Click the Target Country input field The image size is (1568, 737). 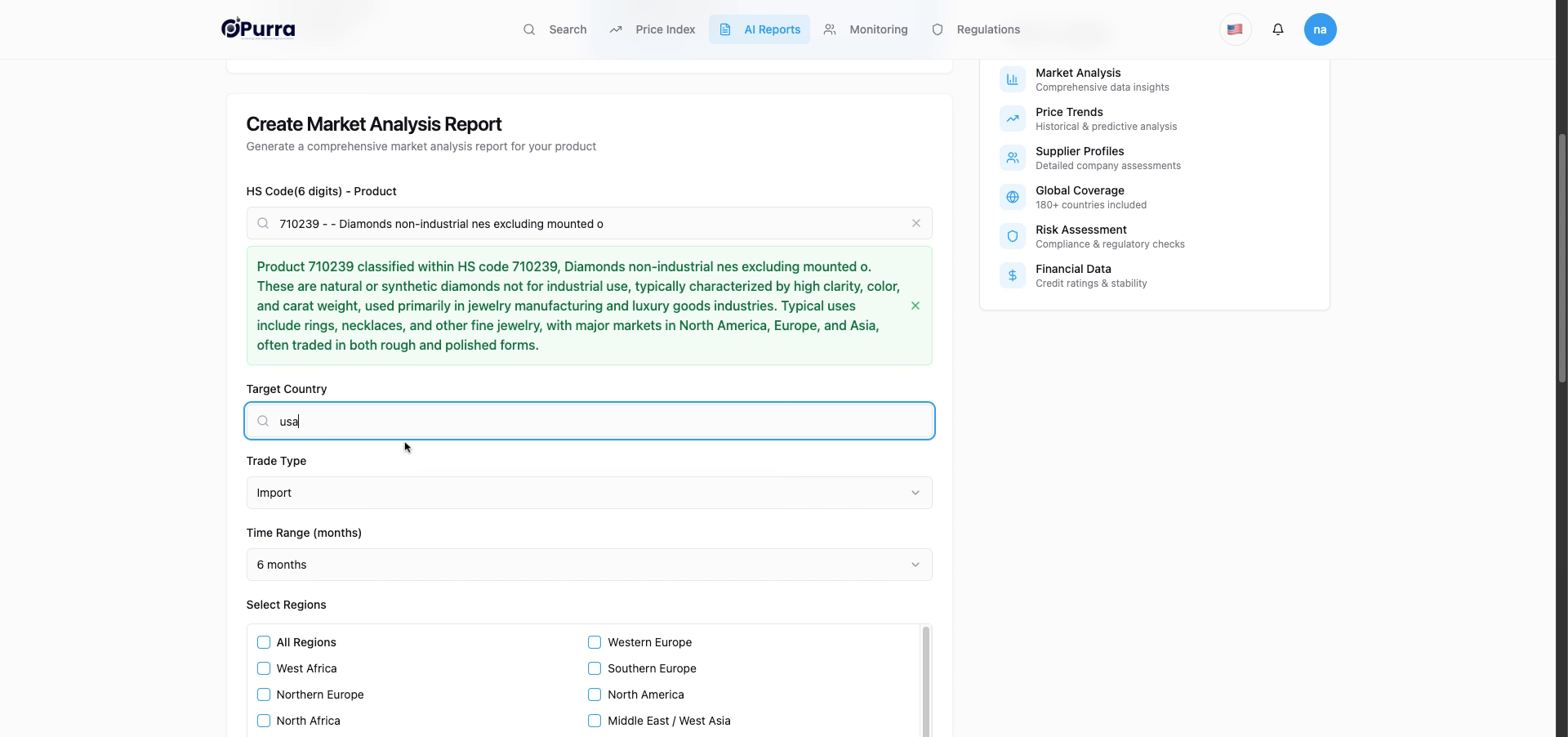pyautogui.click(x=589, y=421)
